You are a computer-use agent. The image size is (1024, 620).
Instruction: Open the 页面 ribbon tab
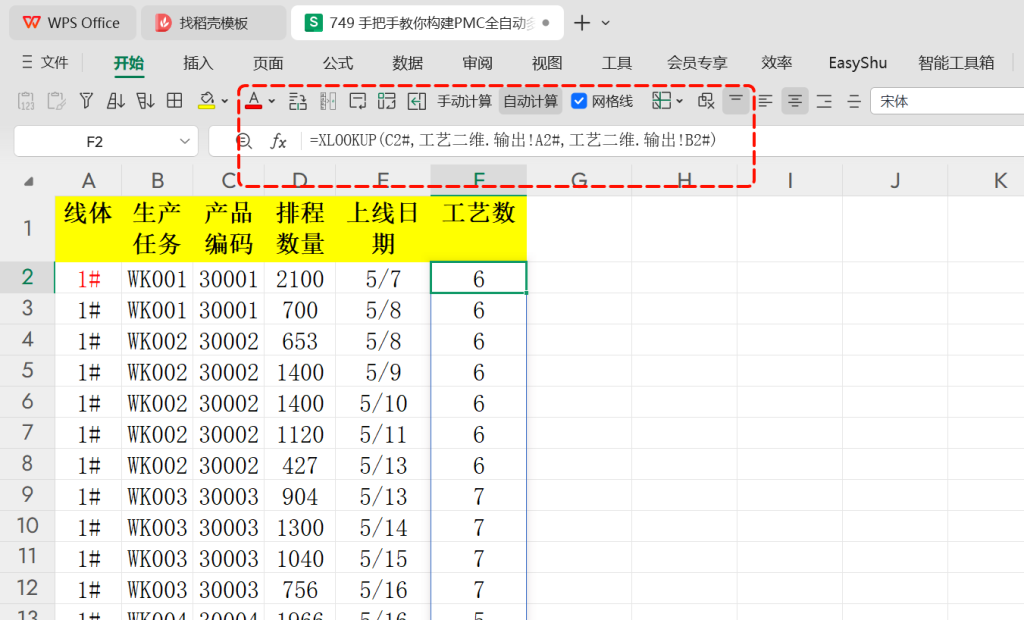pyautogui.click(x=268, y=63)
